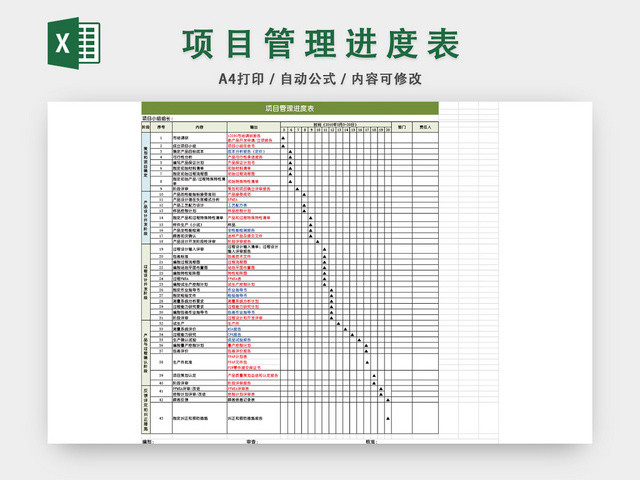Click the triangle marker in row 38

pos(367,362)
